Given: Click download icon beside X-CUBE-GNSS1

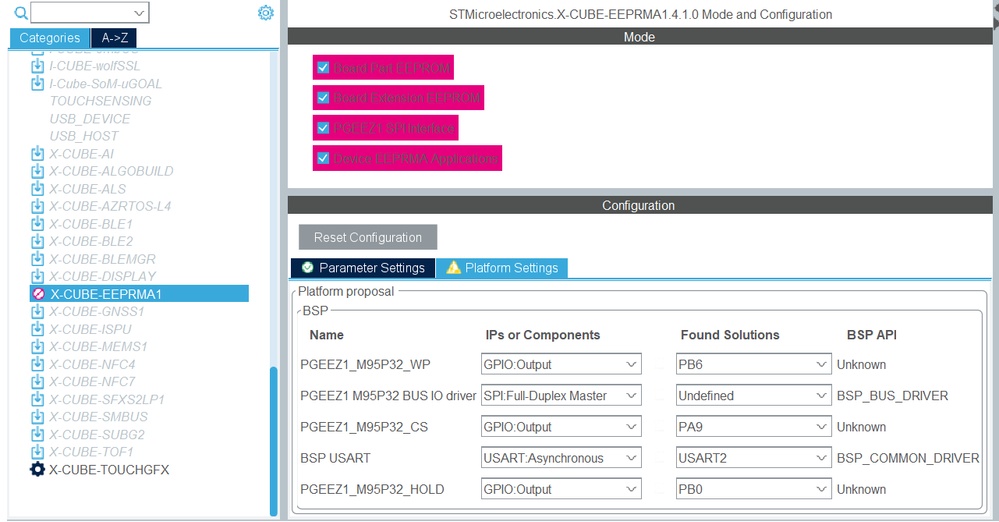Looking at the screenshot, I should click(38, 311).
